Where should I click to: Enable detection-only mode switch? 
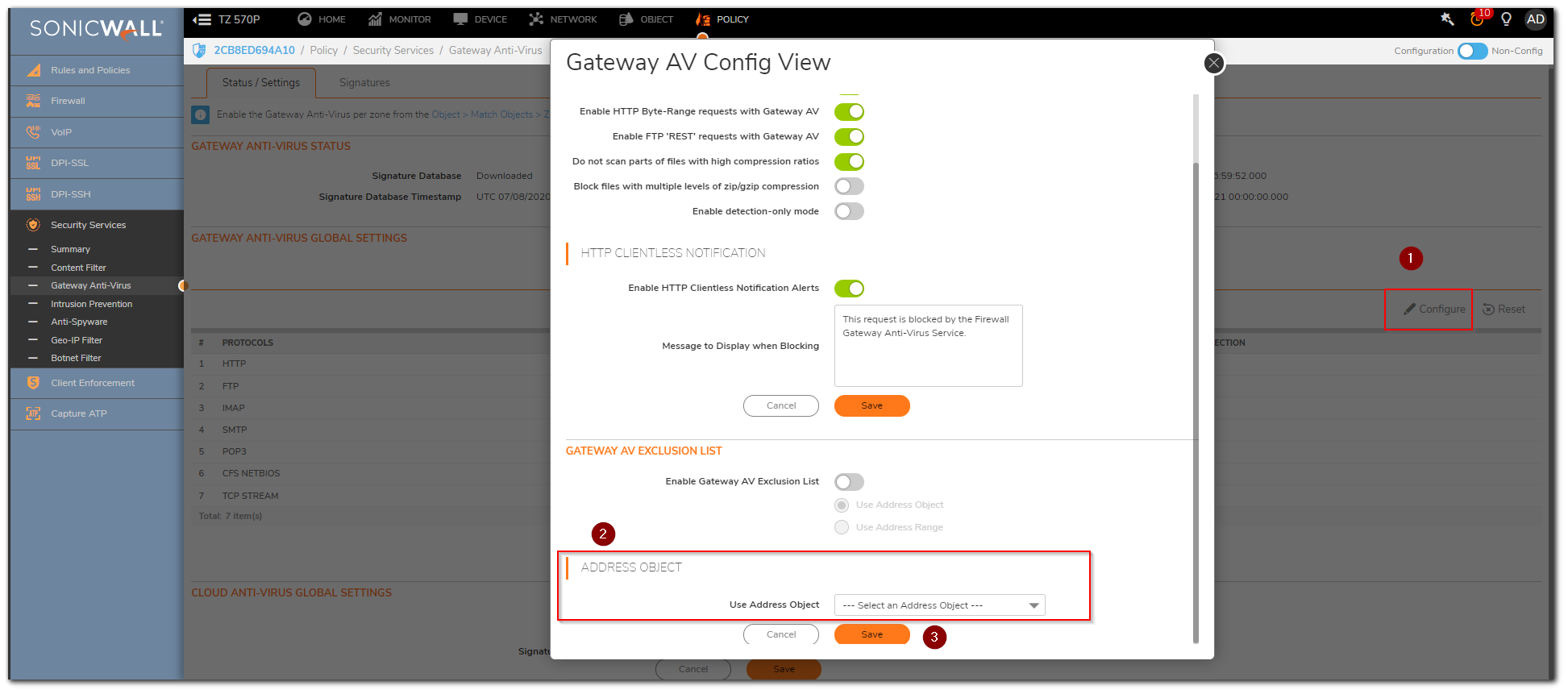[x=849, y=212]
